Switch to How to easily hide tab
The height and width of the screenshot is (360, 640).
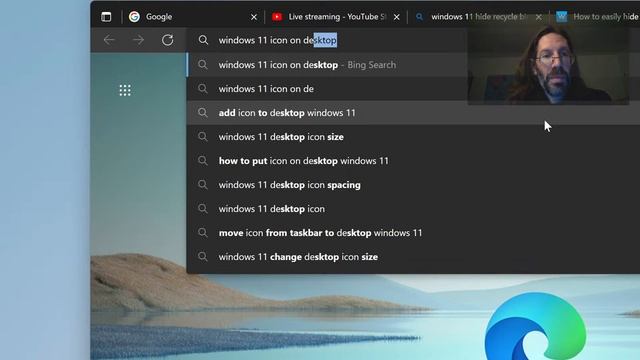(x=596, y=17)
